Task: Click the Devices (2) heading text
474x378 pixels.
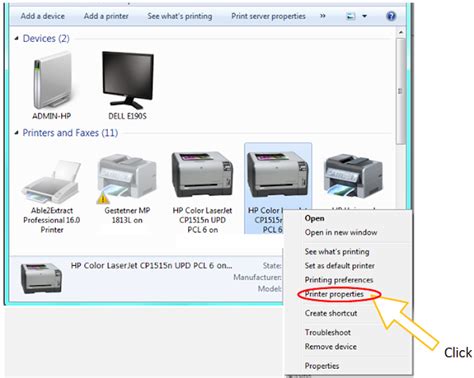Action: [46, 39]
